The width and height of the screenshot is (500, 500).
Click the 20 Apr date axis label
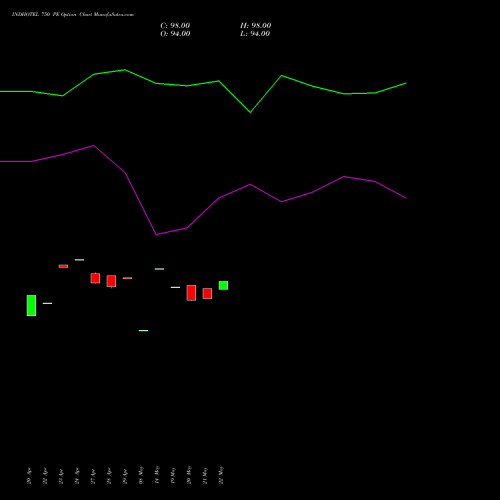(29, 476)
